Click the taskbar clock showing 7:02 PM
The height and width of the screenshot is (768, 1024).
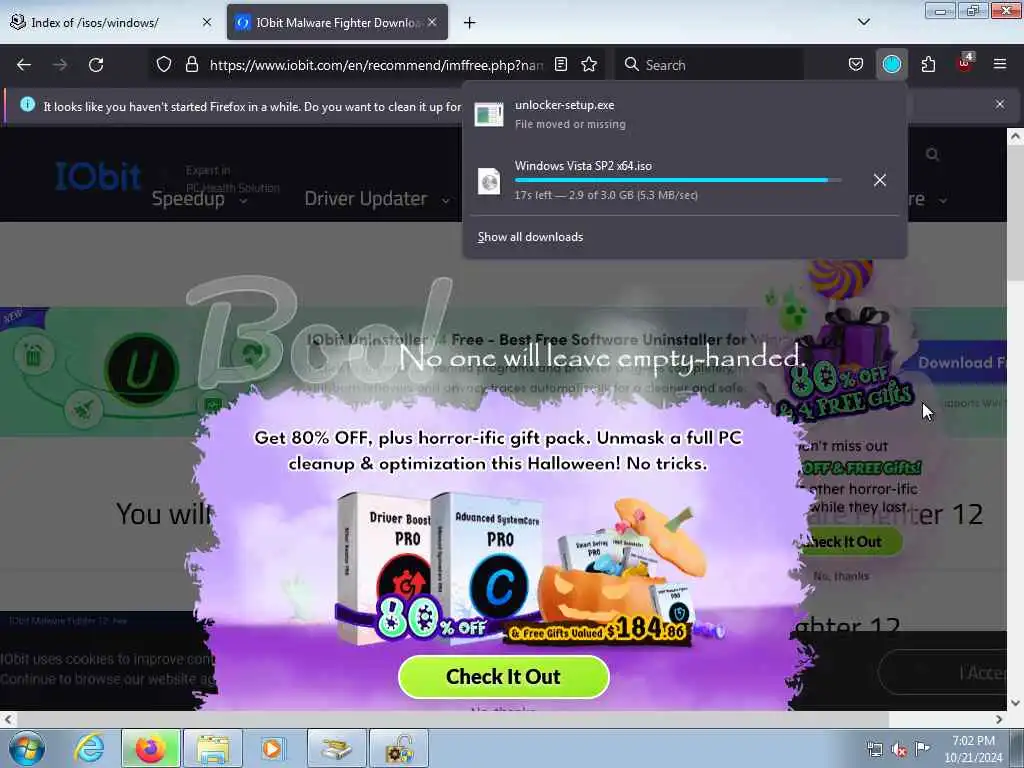973,749
